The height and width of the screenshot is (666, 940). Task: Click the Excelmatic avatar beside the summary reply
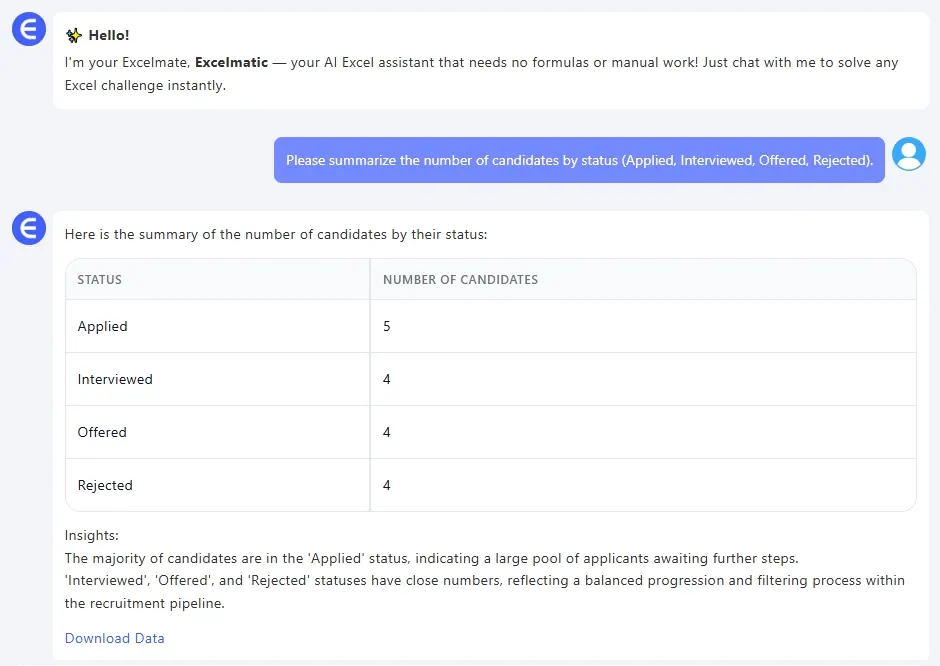click(29, 228)
